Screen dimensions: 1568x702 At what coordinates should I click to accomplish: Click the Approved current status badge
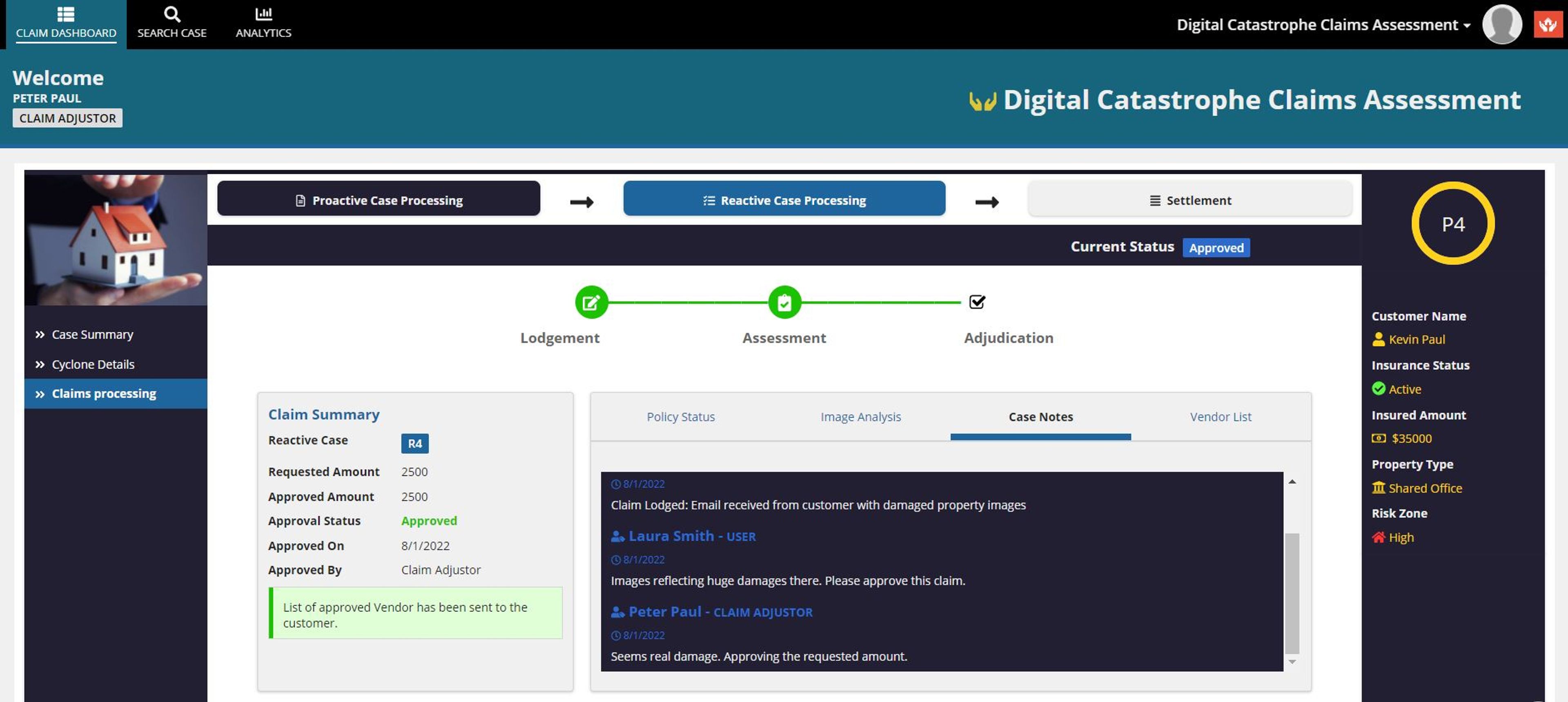[1216, 248]
